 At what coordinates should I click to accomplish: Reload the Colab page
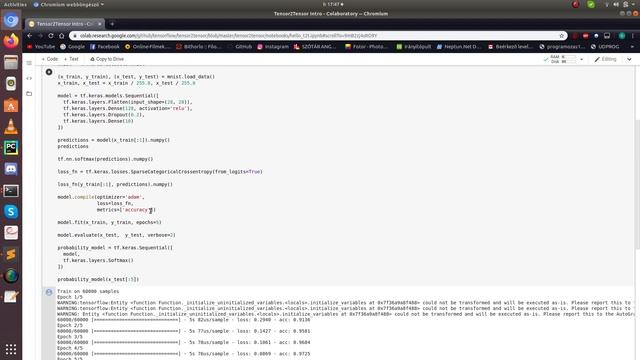click(x=51, y=36)
